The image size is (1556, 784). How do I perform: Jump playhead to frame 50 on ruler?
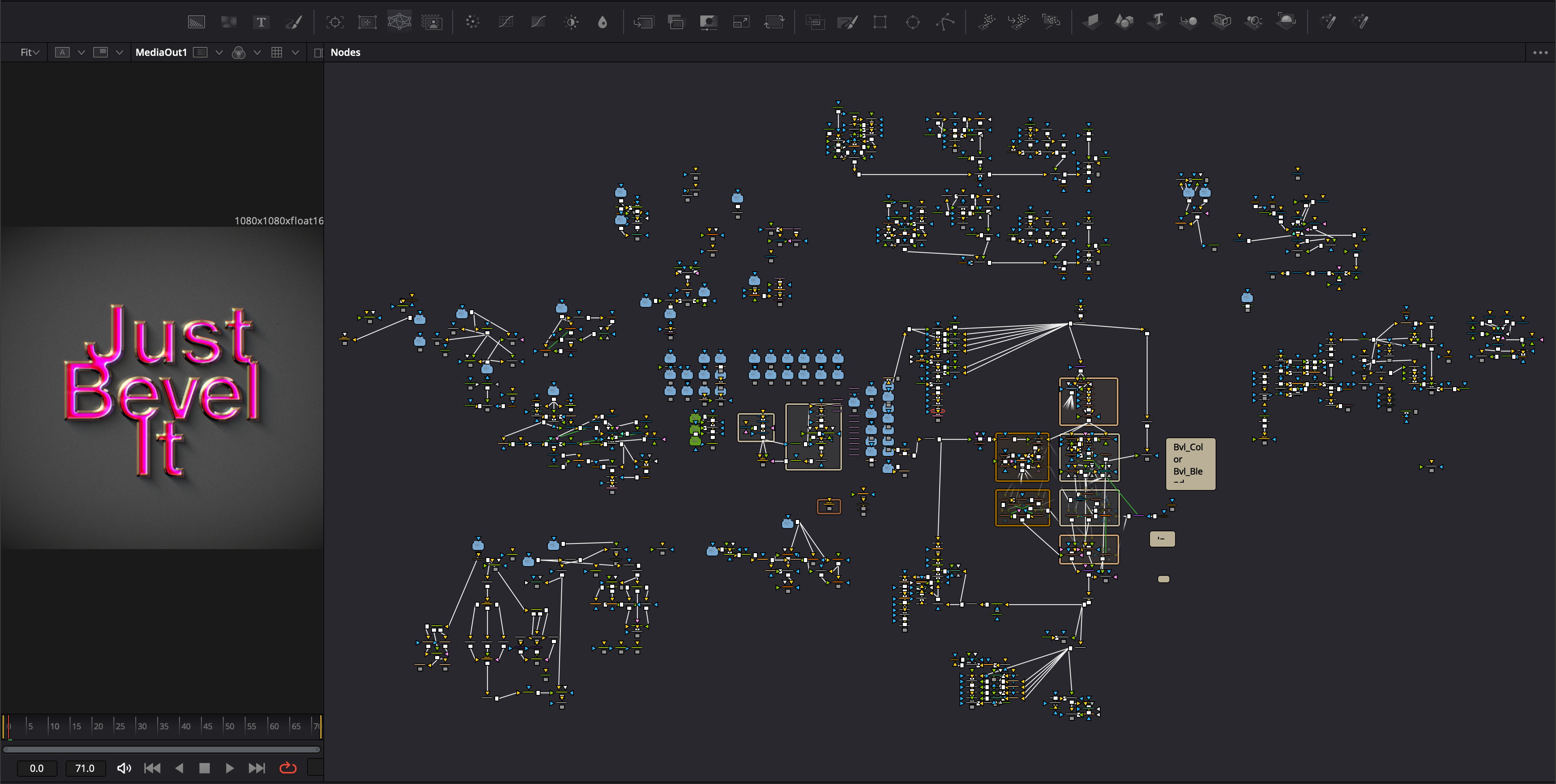(229, 726)
